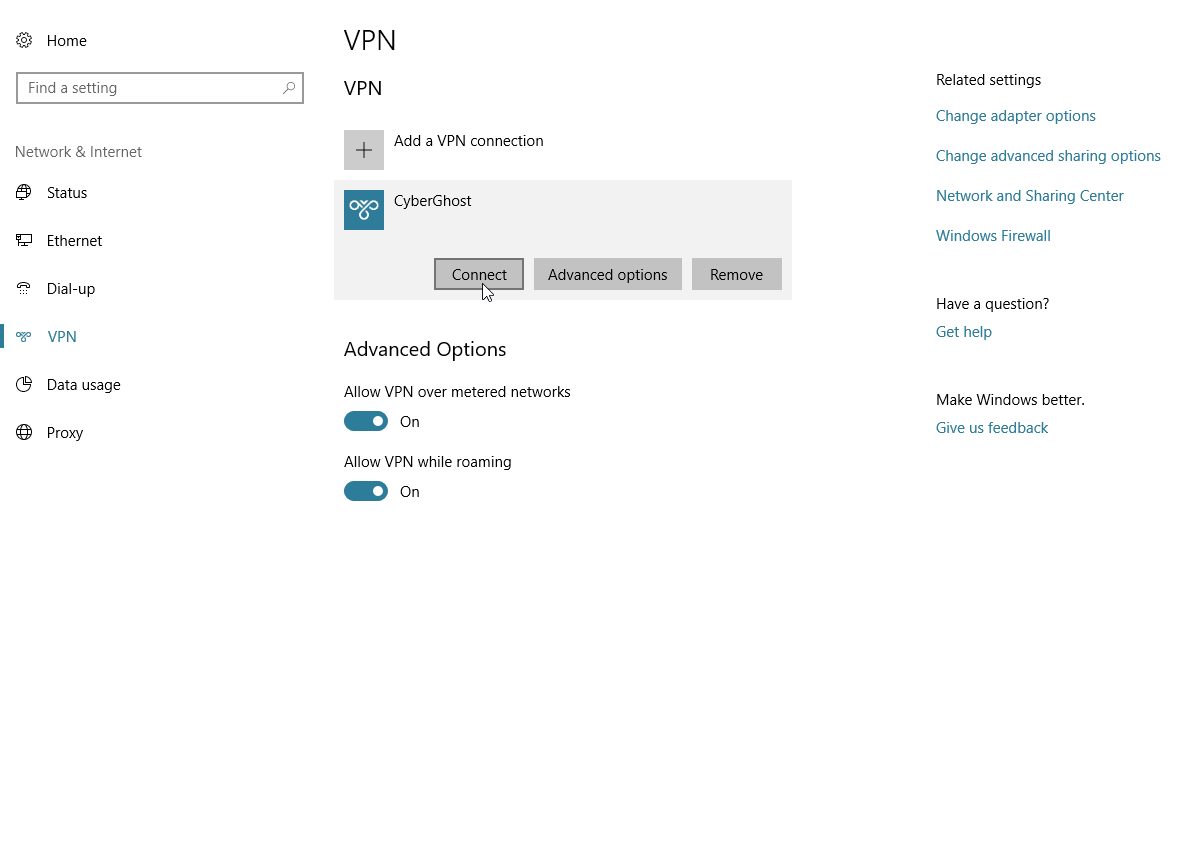
Task: Click the Status globe icon
Action: [x=24, y=193]
